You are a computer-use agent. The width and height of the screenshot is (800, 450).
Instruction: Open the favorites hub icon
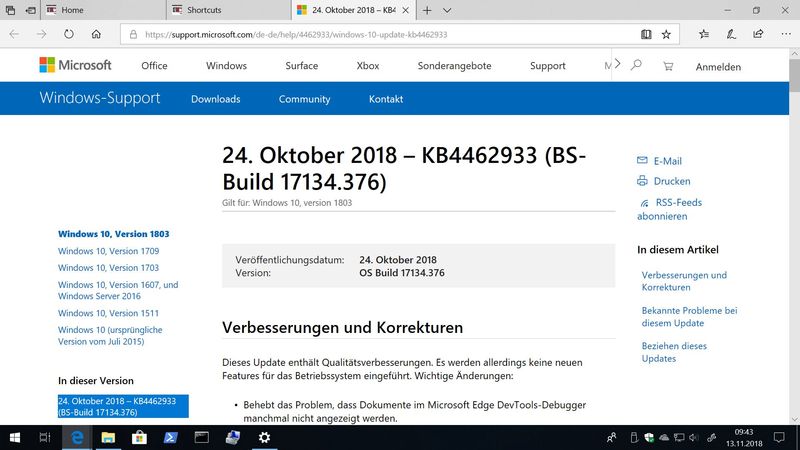tap(704, 34)
